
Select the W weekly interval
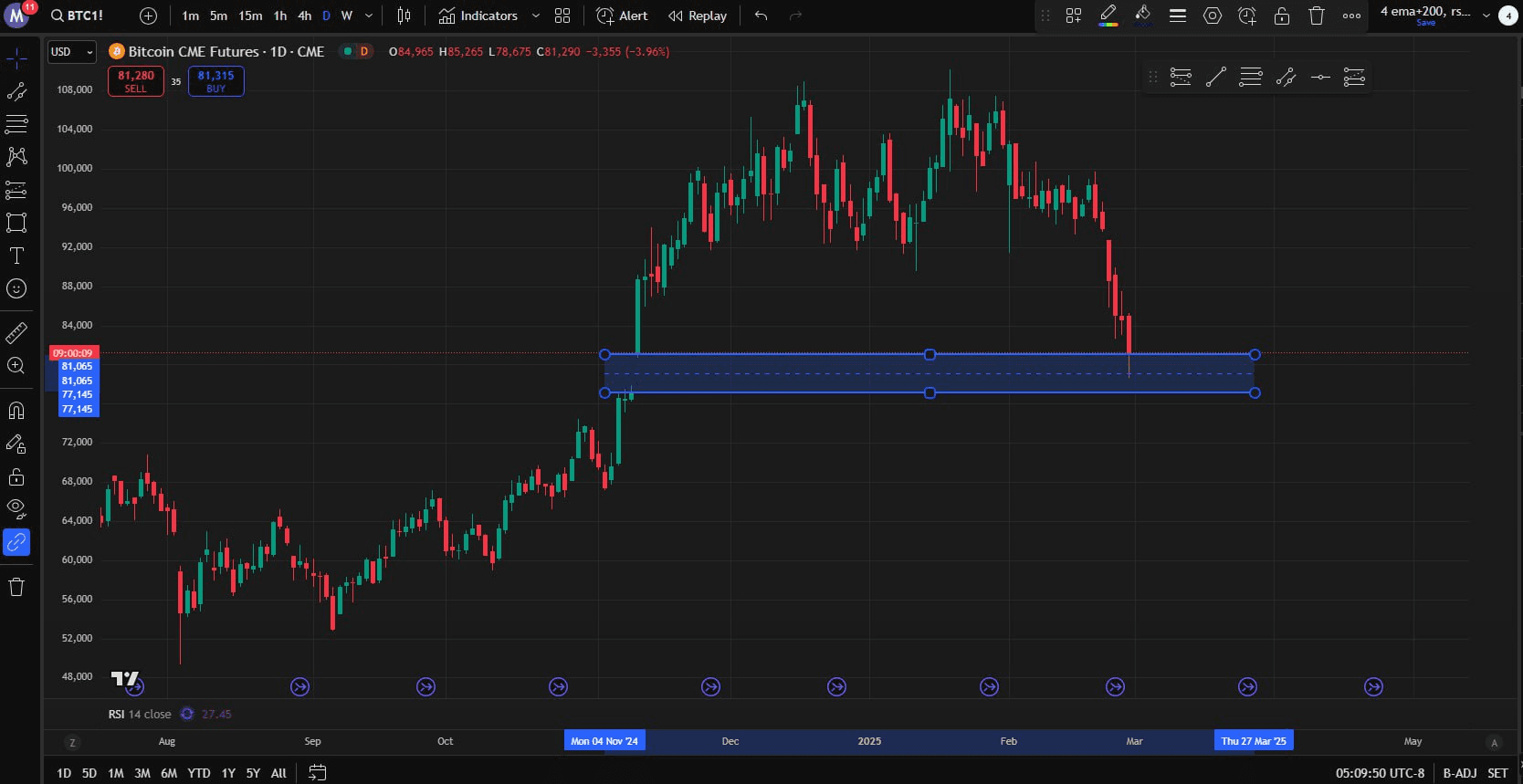point(347,16)
